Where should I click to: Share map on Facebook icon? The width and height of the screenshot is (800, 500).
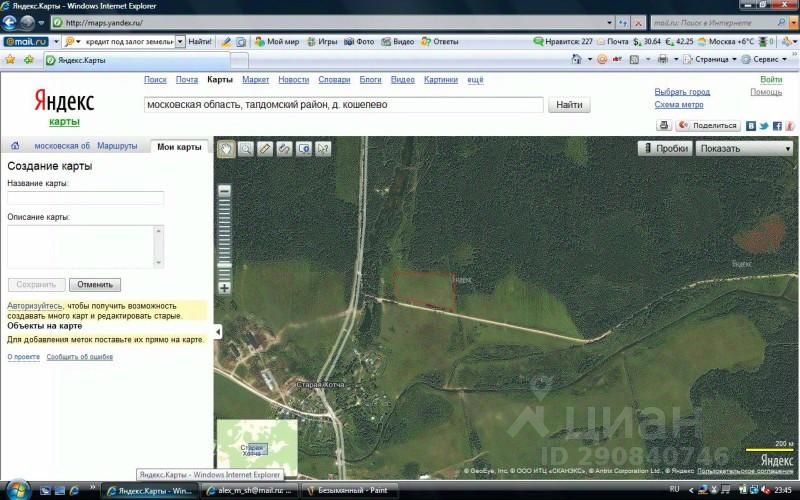click(777, 126)
